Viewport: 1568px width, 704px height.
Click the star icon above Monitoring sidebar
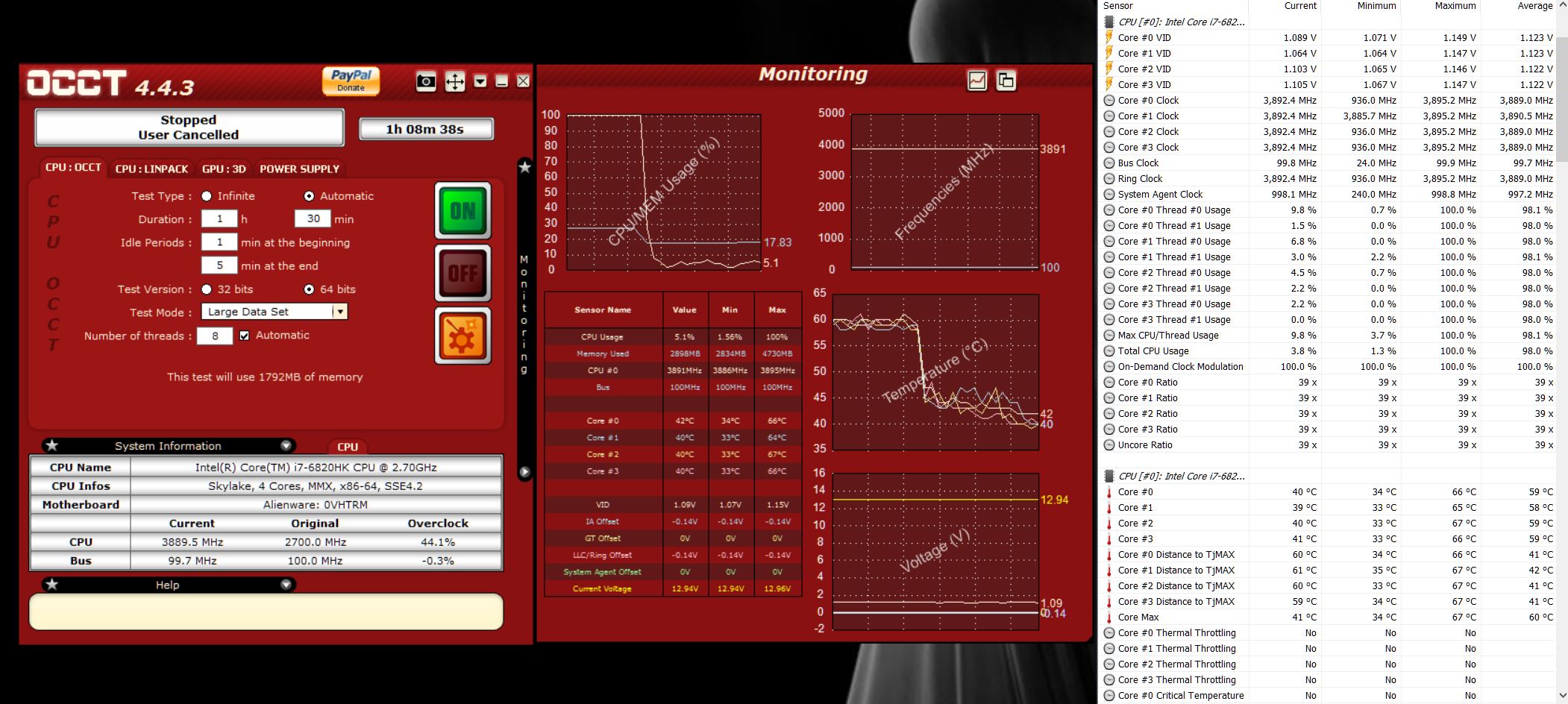click(524, 167)
